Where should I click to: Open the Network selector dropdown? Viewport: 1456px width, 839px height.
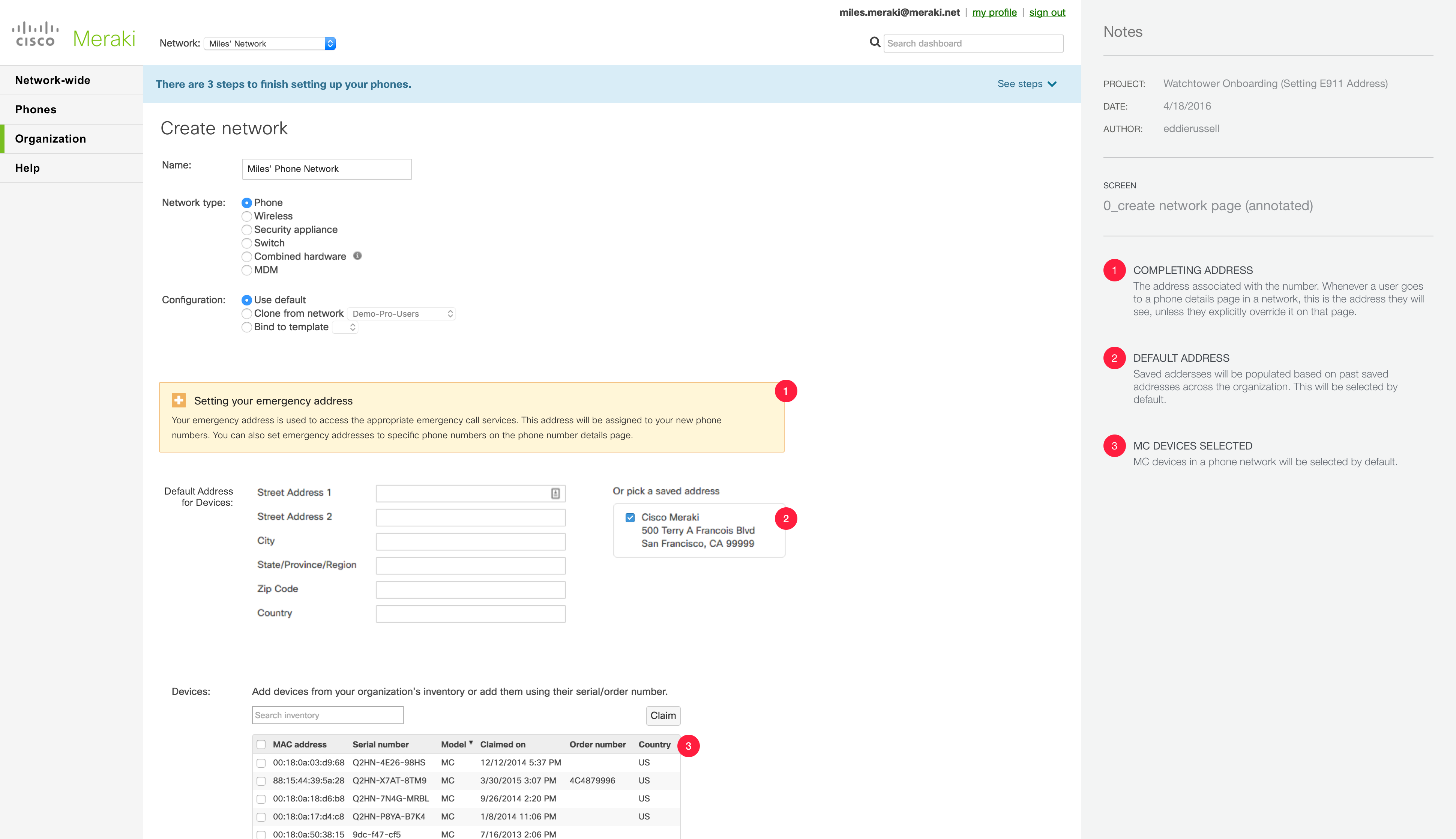[x=270, y=43]
